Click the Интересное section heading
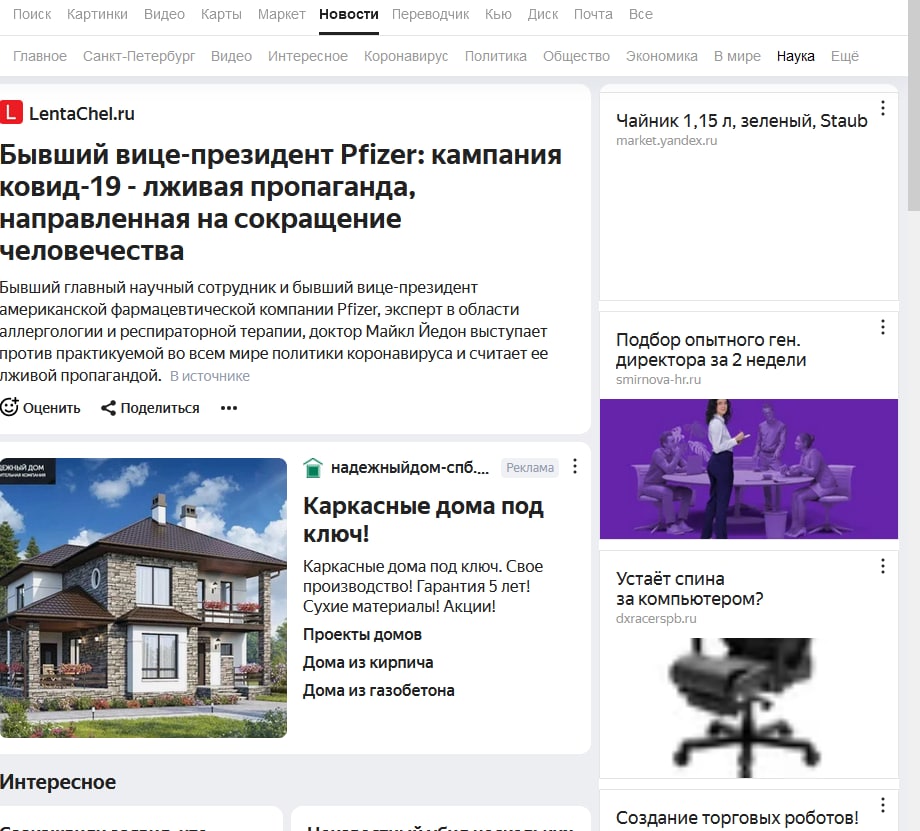 click(x=58, y=782)
